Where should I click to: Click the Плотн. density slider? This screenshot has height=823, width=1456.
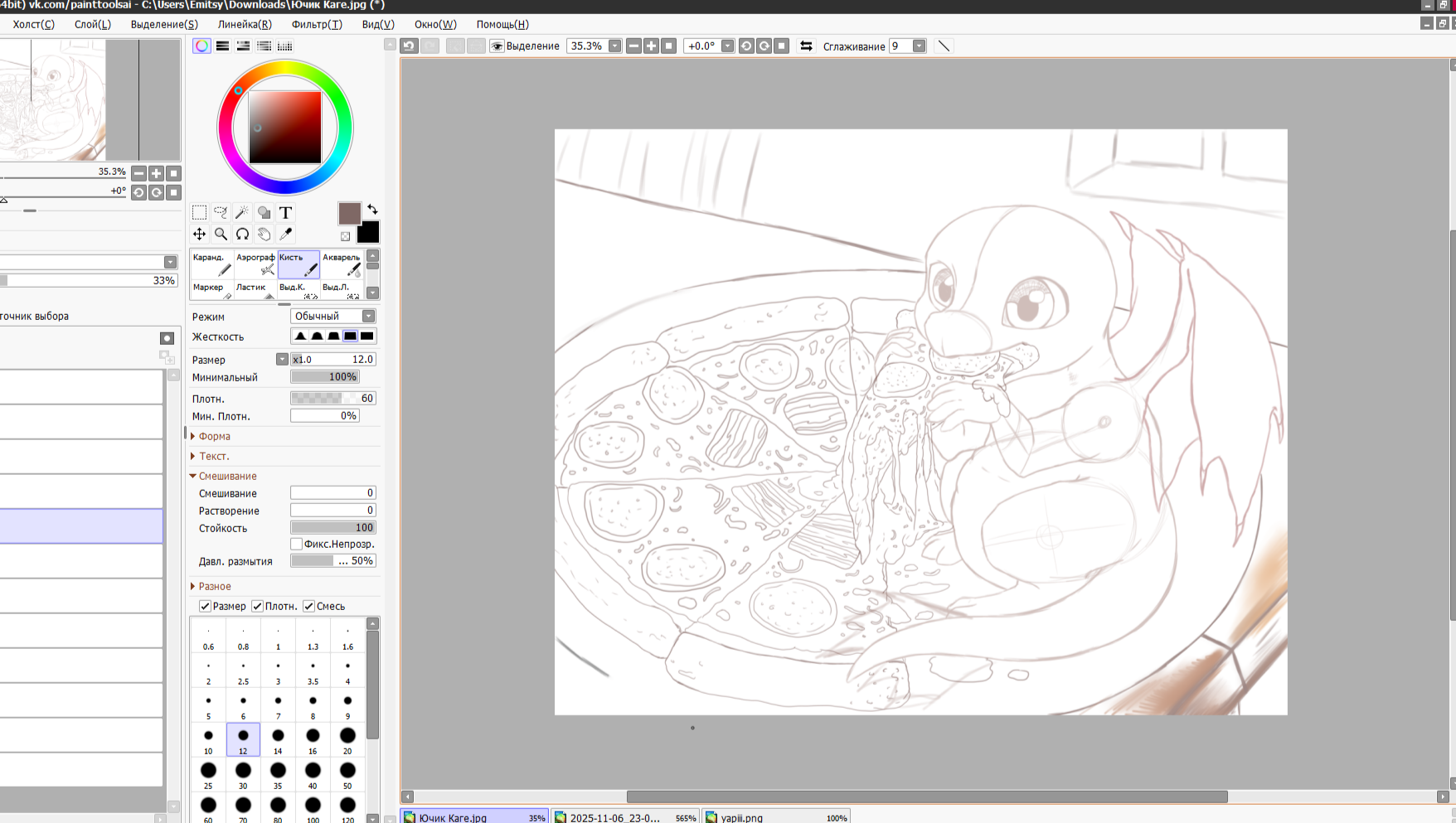point(332,399)
